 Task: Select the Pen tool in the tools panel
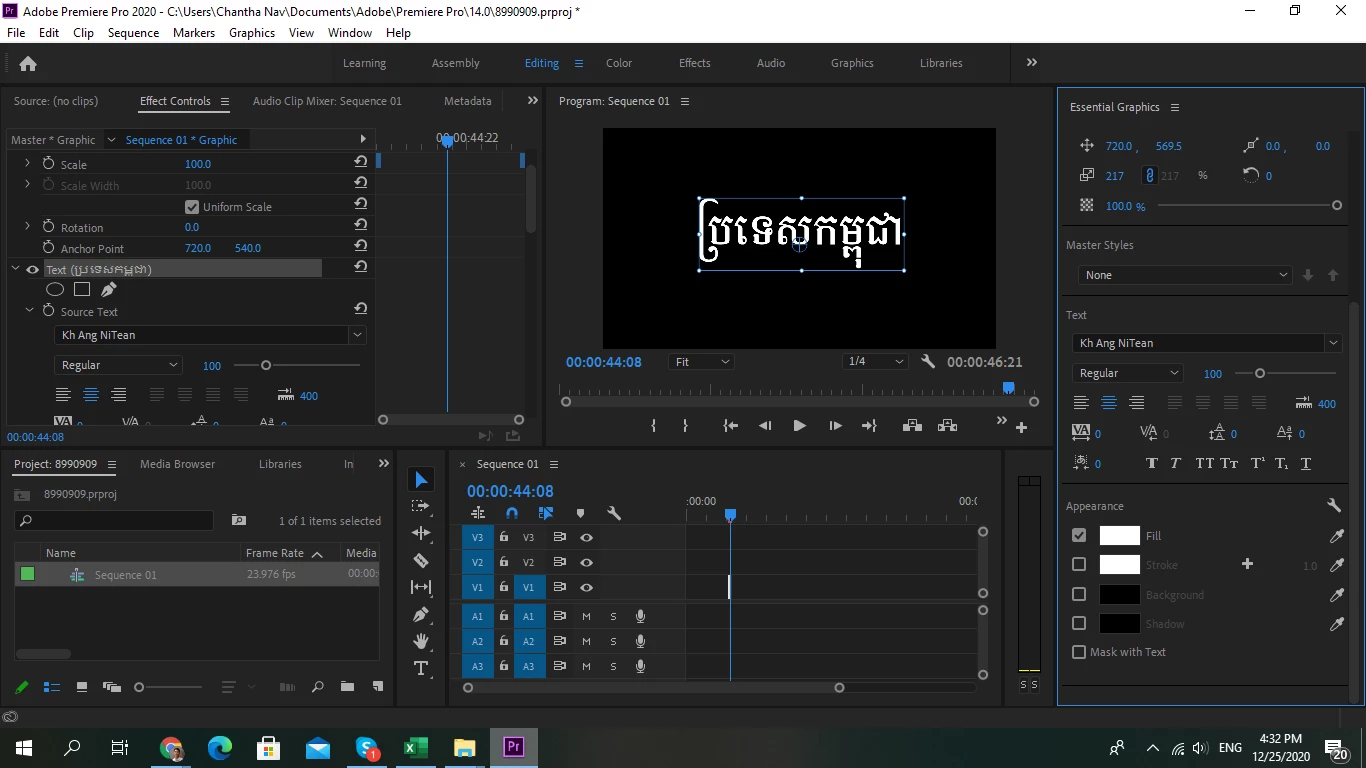(x=421, y=614)
